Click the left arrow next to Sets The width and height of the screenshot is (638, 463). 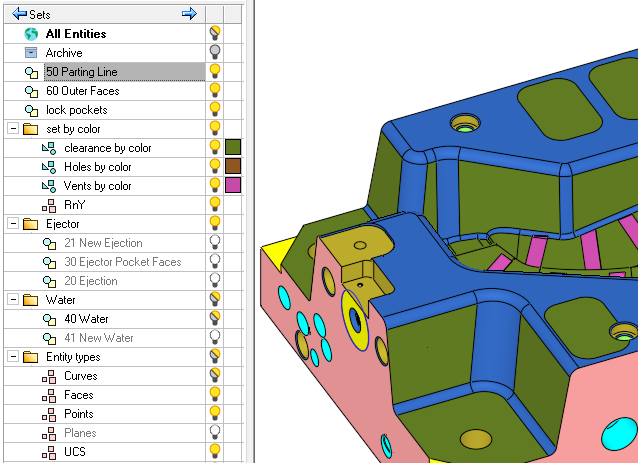point(19,14)
